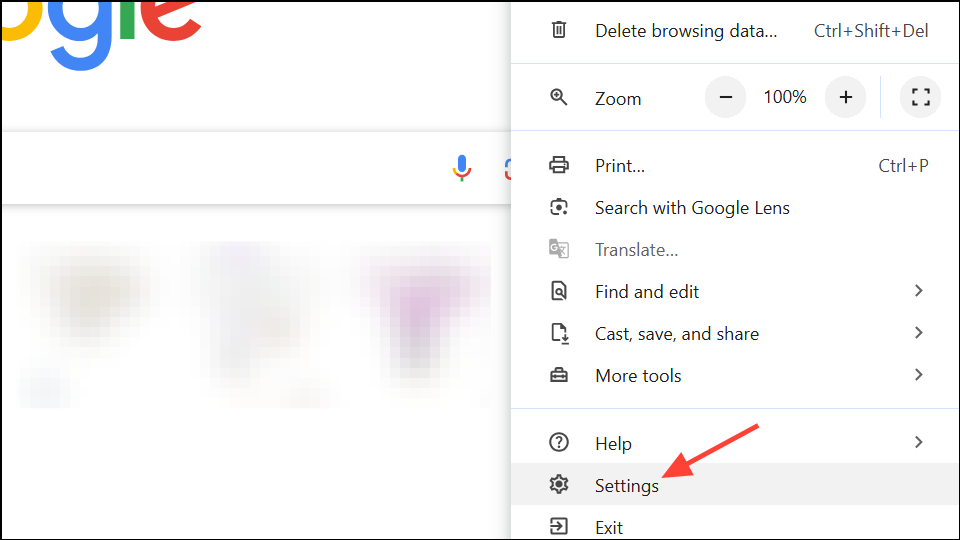The width and height of the screenshot is (960, 540).
Task: Click the Settings gear icon
Action: [x=559, y=485]
